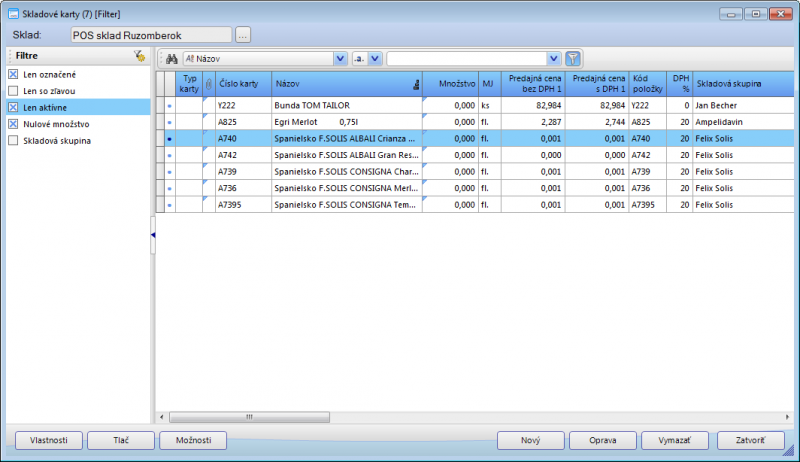This screenshot has width=800, height=462.
Task: Enable the Len so zľavou checkbox
Action: tap(13, 91)
